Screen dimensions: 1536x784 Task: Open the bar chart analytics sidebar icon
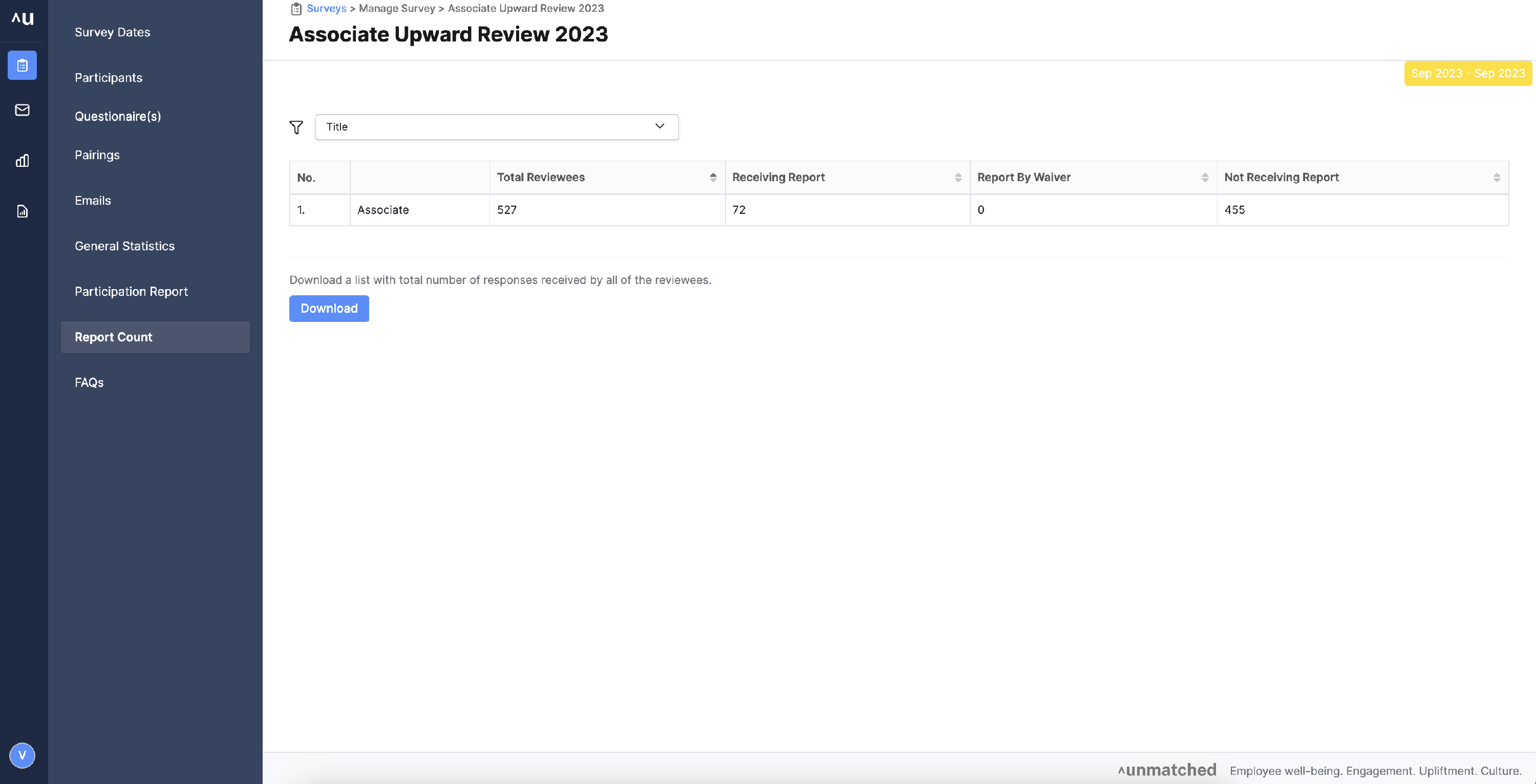coord(22,160)
